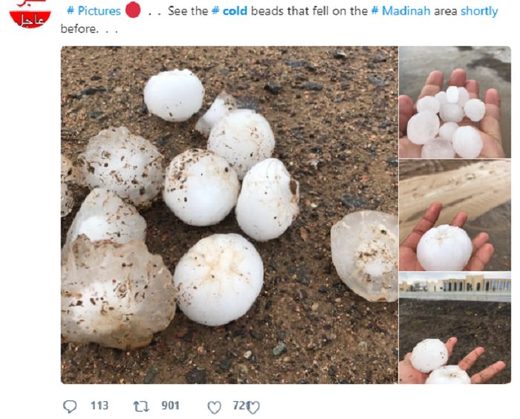The image size is (520, 419).
Task: Open the red Arabic profile avatar
Action: coord(30,15)
